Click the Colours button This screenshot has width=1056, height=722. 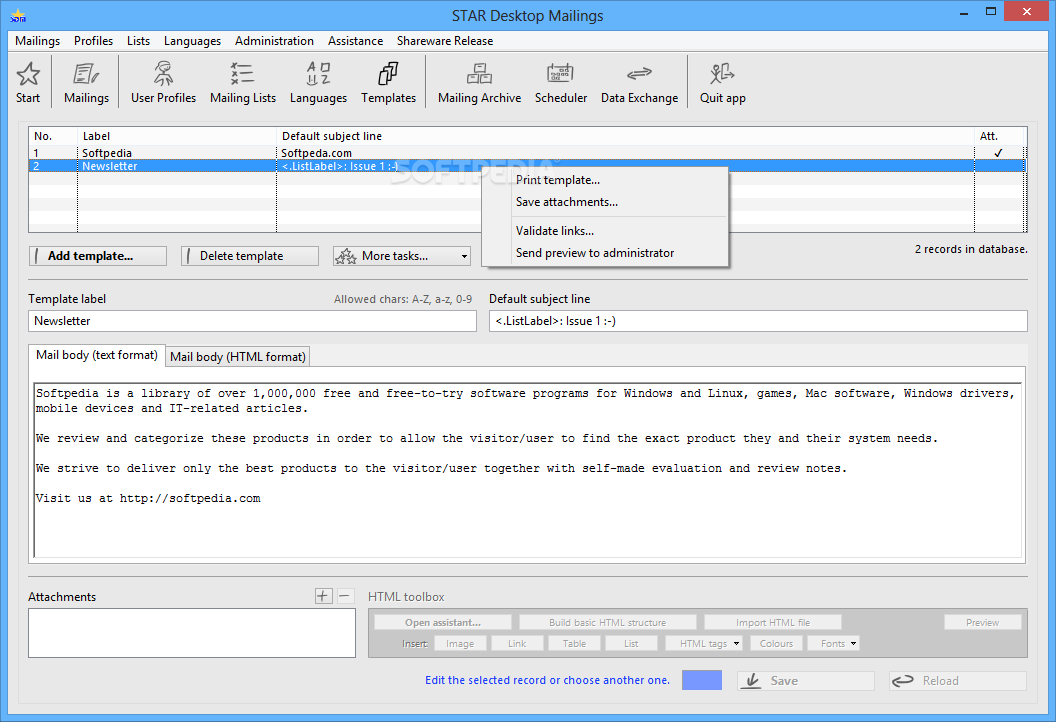[777, 643]
